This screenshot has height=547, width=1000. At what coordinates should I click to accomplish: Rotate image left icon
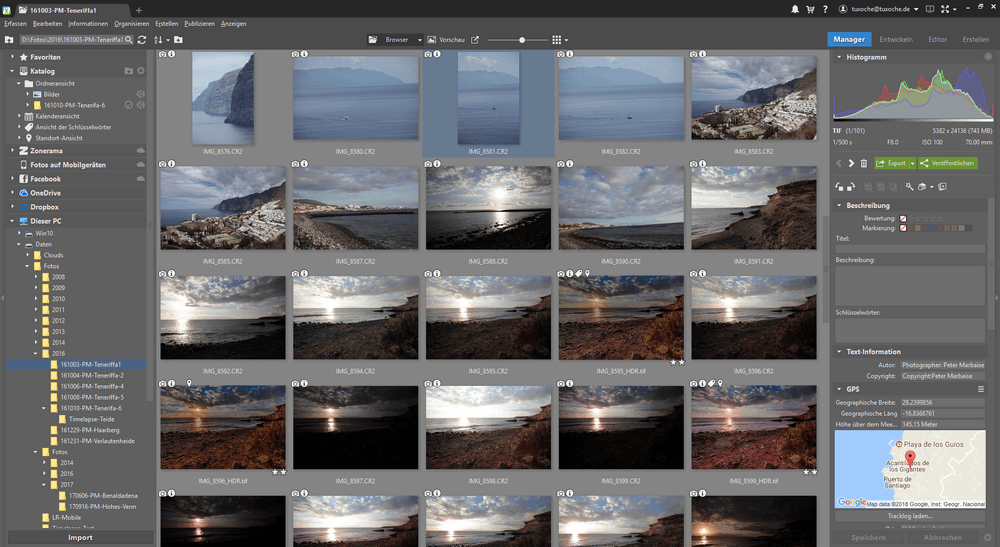839,187
